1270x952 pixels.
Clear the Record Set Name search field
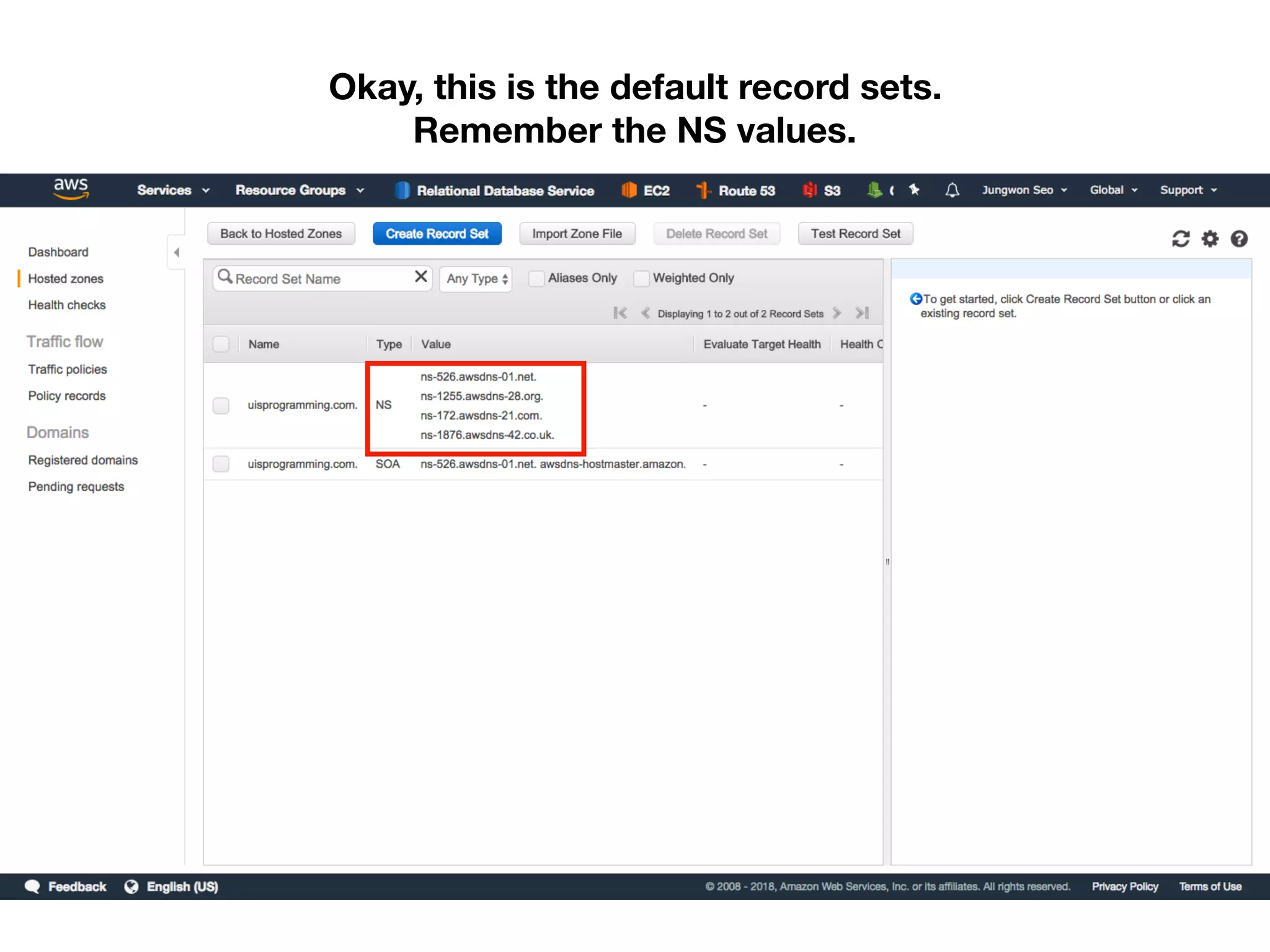click(421, 276)
